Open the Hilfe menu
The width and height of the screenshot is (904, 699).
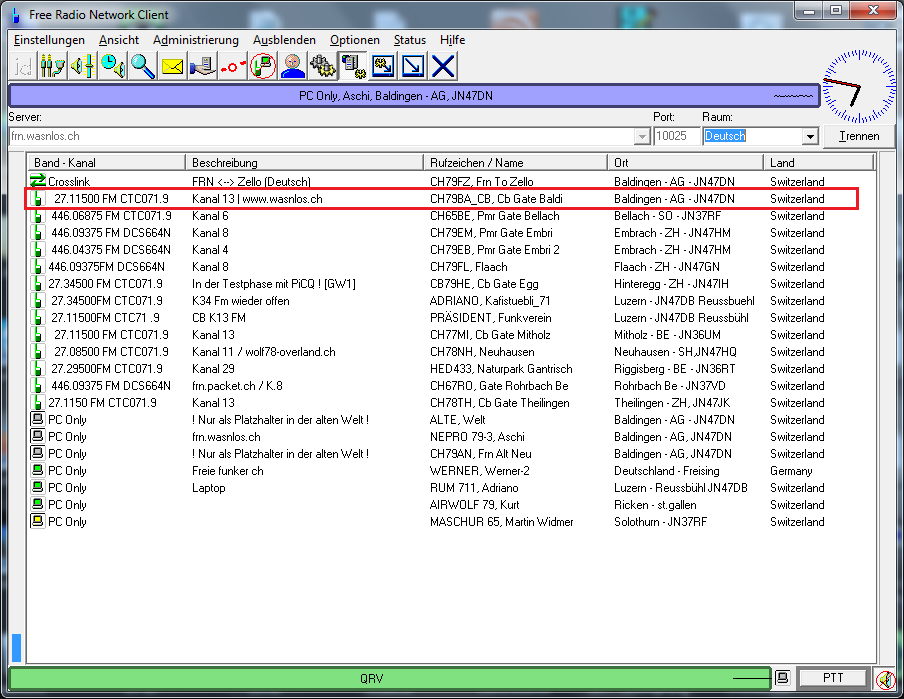coord(452,40)
